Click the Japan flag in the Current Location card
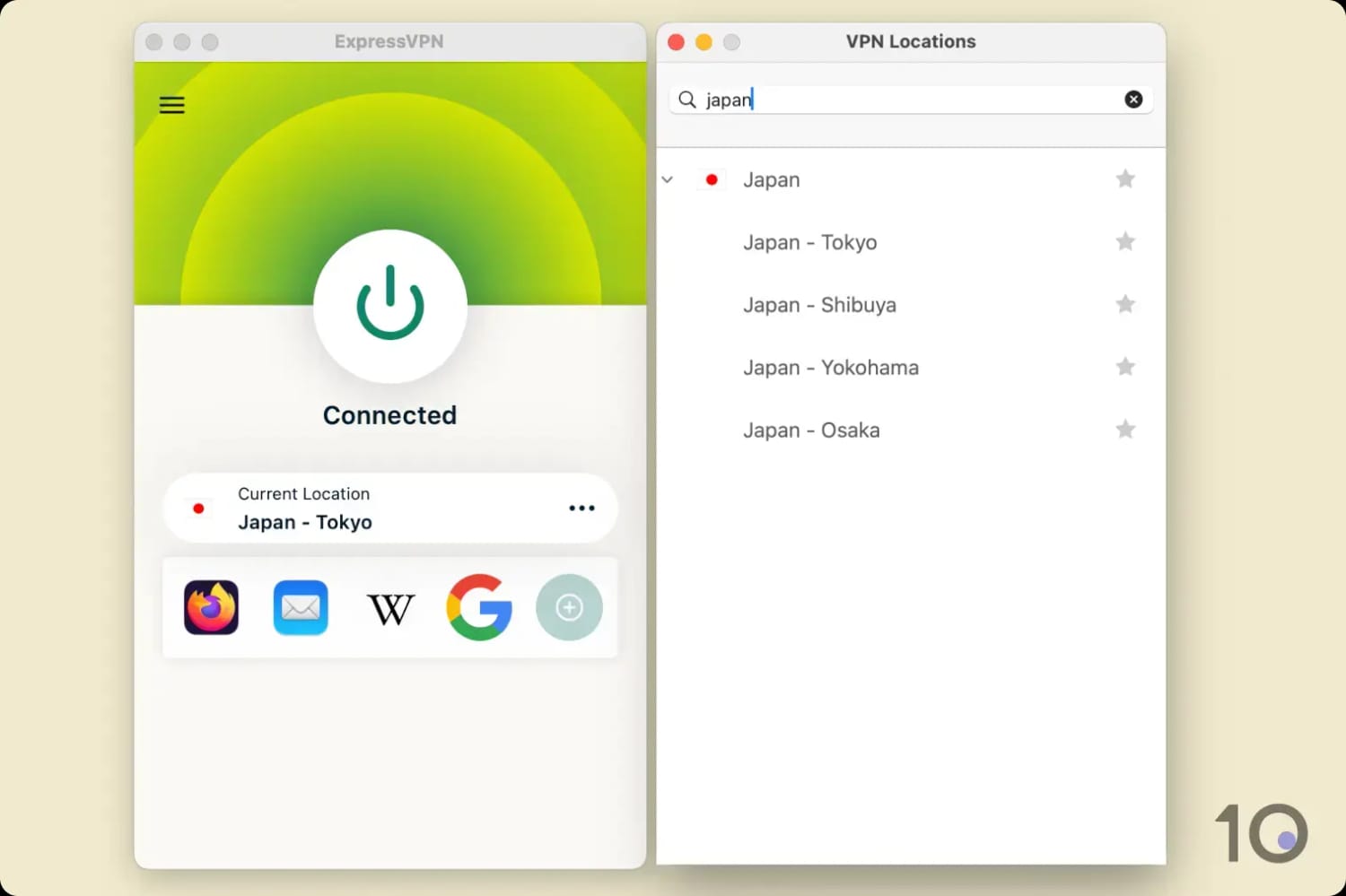Image resolution: width=1346 pixels, height=896 pixels. coord(198,509)
